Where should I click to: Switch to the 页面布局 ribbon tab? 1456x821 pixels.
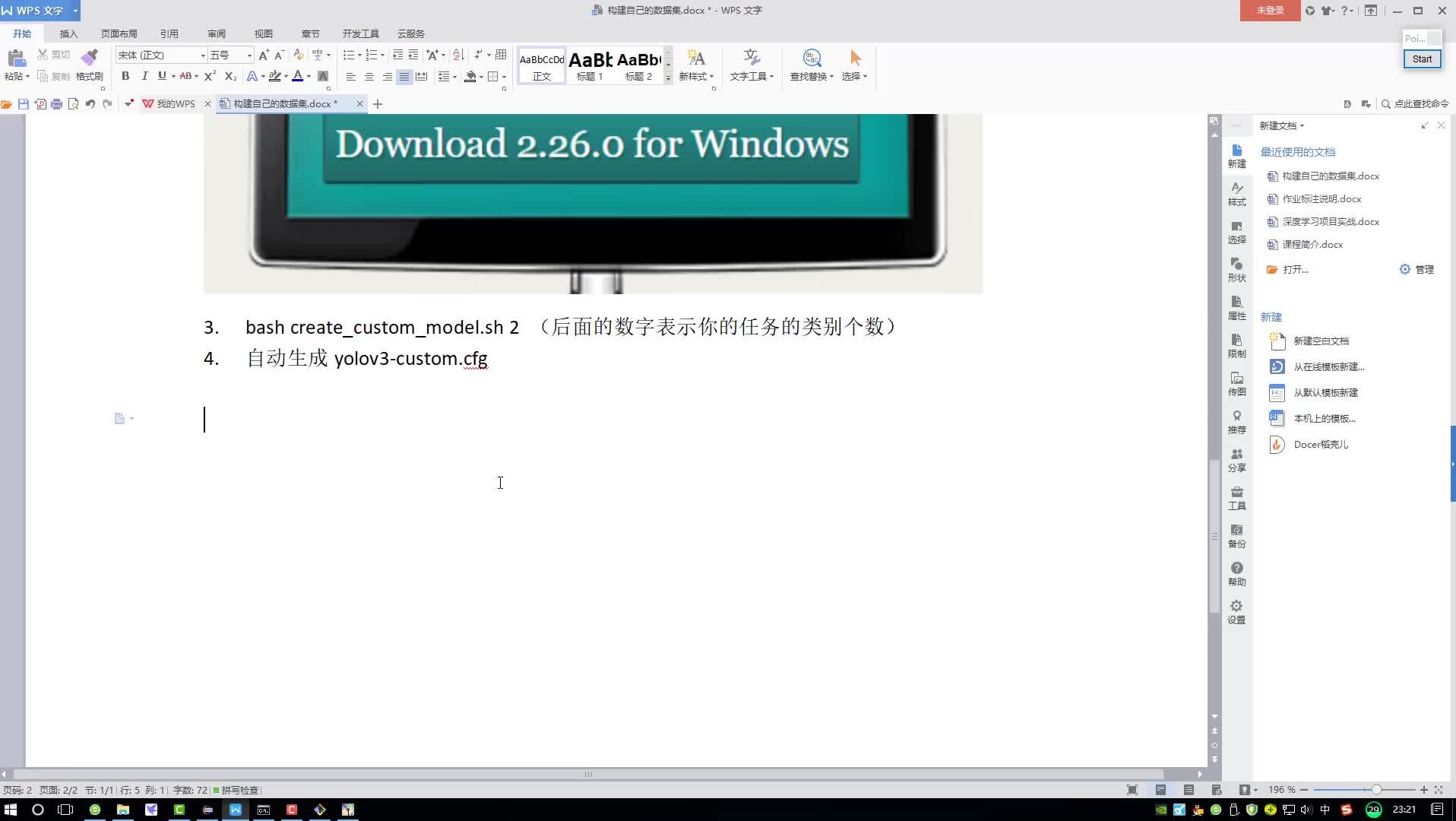(119, 33)
